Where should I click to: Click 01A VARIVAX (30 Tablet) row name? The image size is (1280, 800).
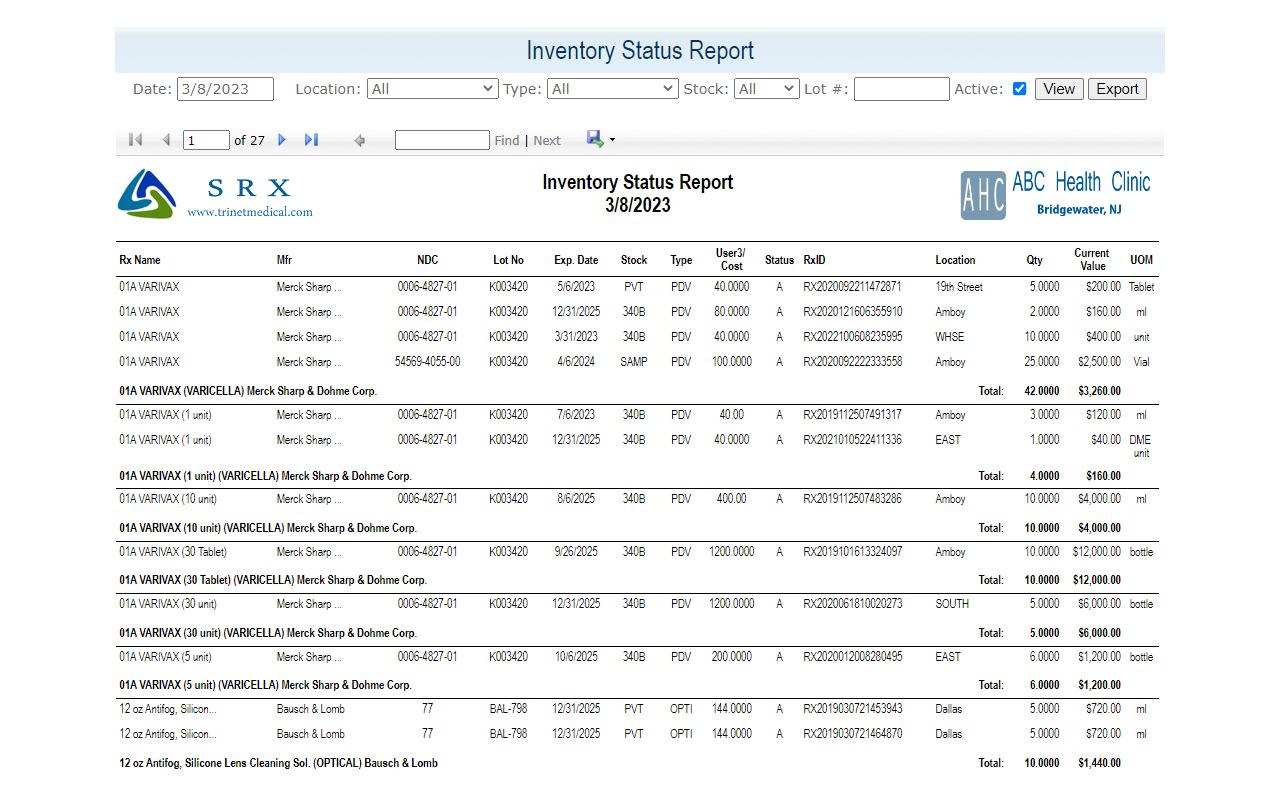(x=173, y=552)
